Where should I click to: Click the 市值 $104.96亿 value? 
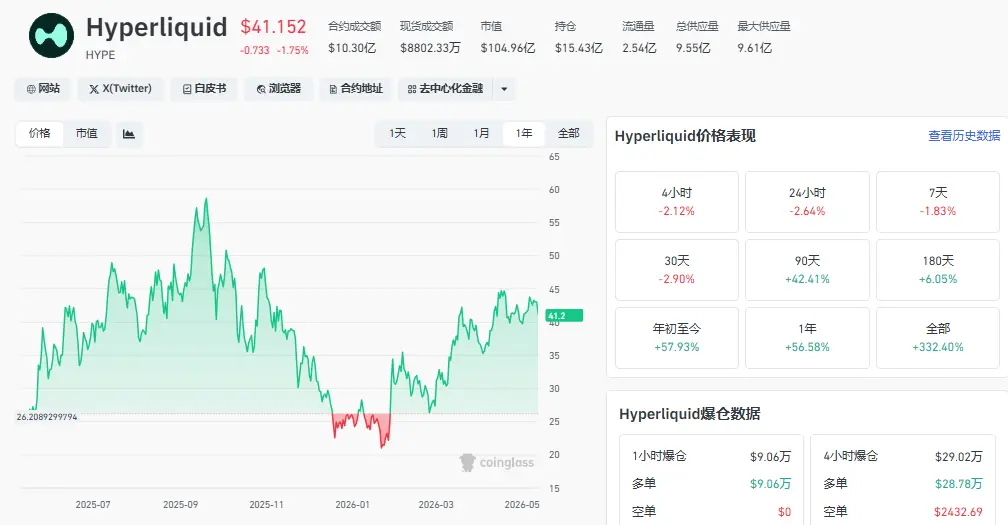click(508, 48)
